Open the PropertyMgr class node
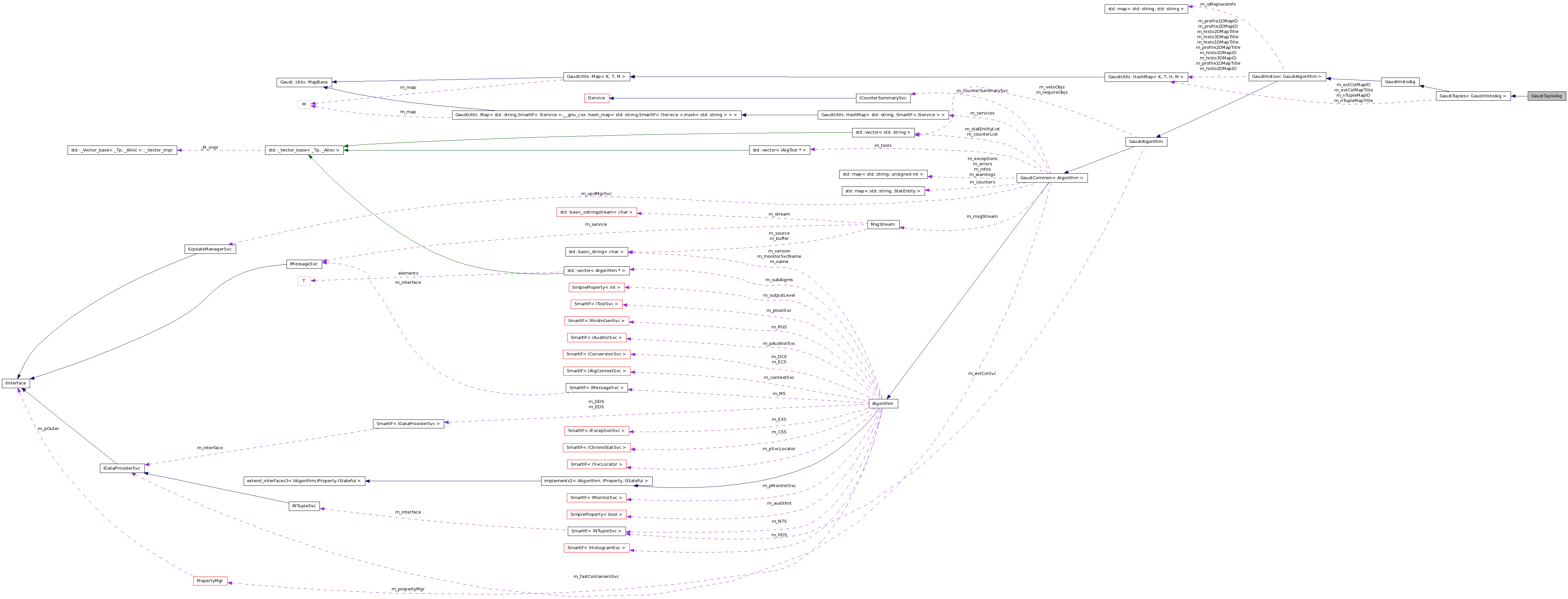Viewport: 1568px width, 599px height. (x=210, y=580)
